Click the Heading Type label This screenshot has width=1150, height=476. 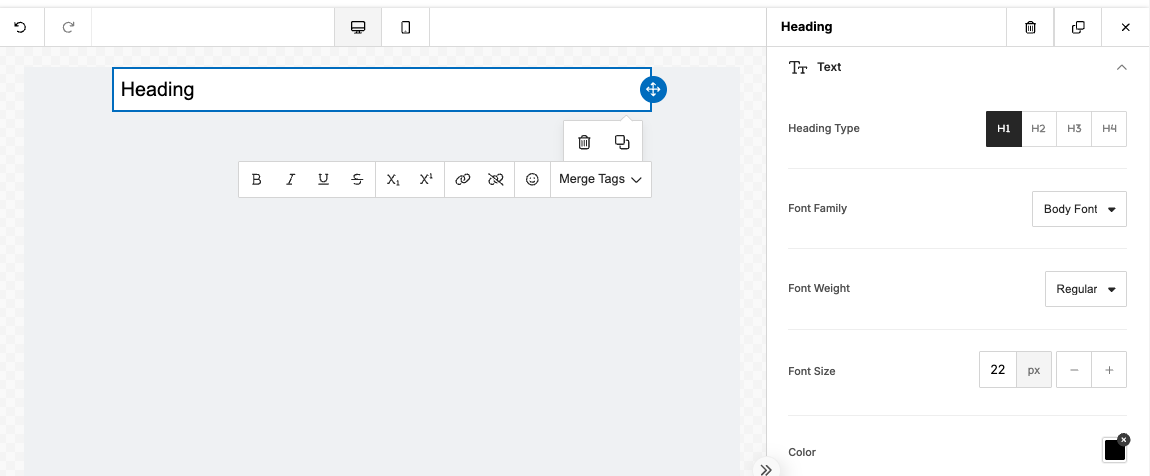click(x=824, y=128)
